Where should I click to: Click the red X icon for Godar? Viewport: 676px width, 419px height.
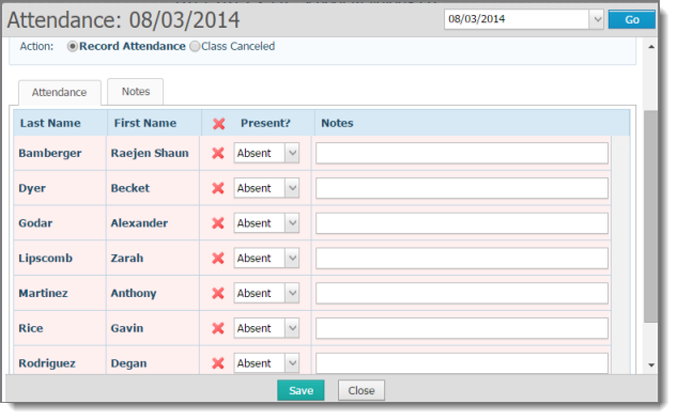pyautogui.click(x=218, y=223)
